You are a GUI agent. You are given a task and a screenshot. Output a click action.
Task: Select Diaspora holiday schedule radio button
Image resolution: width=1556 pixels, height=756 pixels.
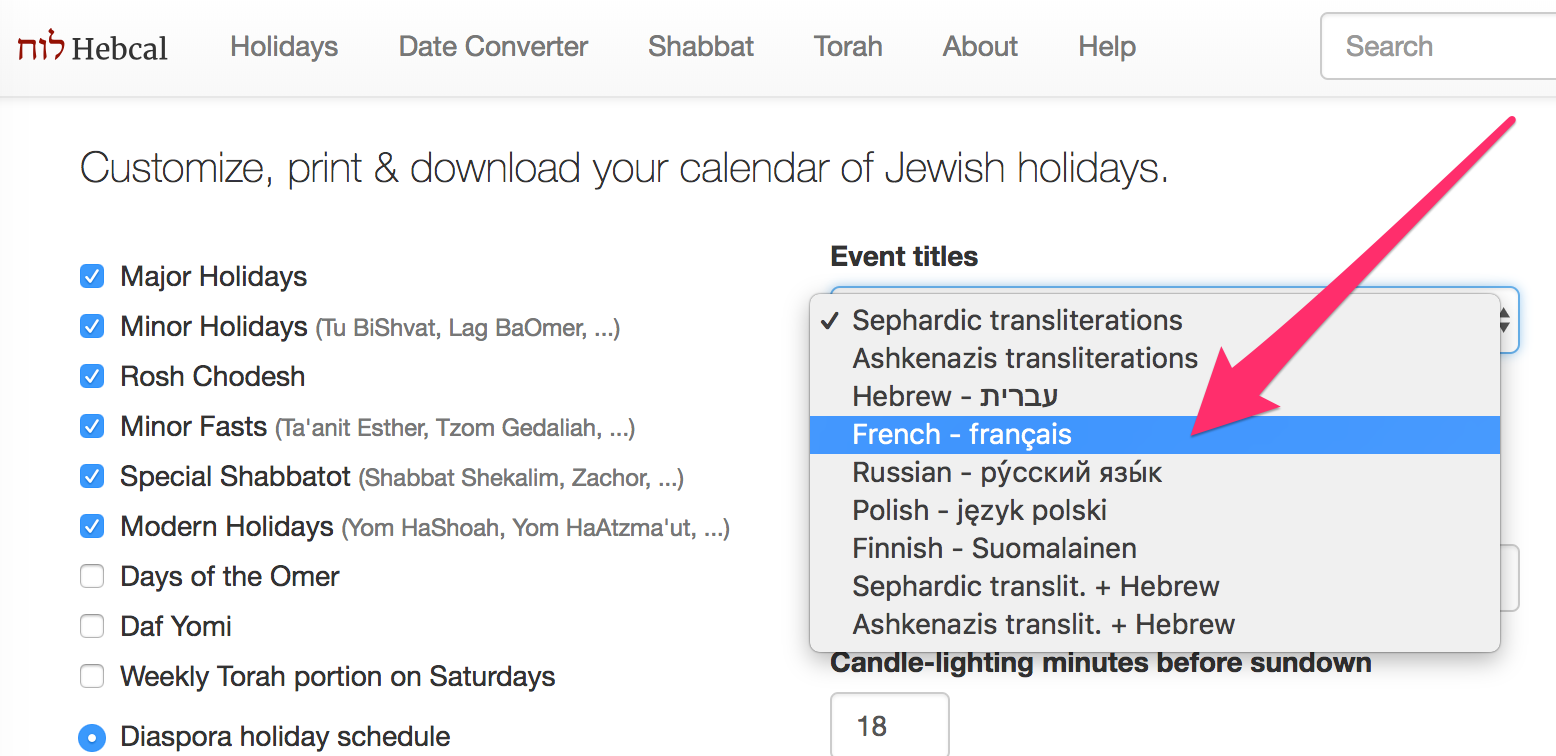tap(92, 737)
